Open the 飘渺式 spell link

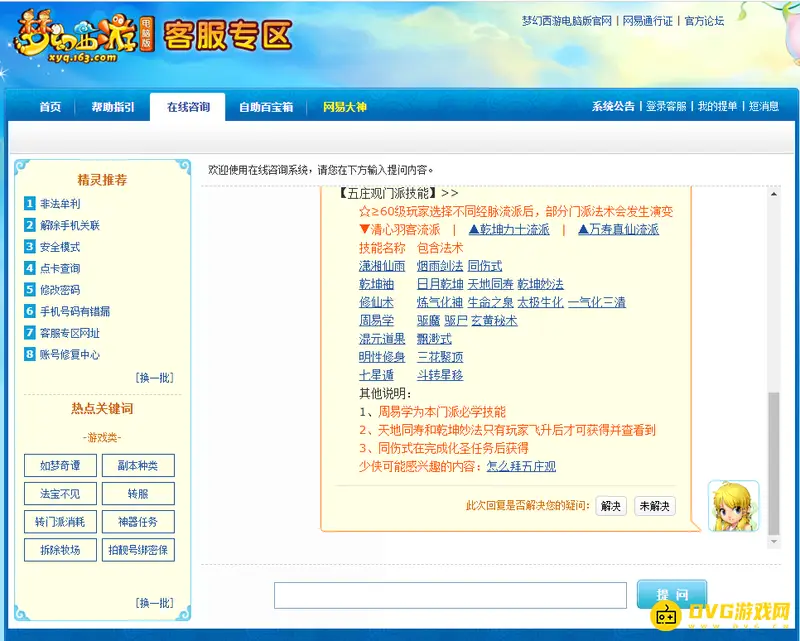point(434,339)
